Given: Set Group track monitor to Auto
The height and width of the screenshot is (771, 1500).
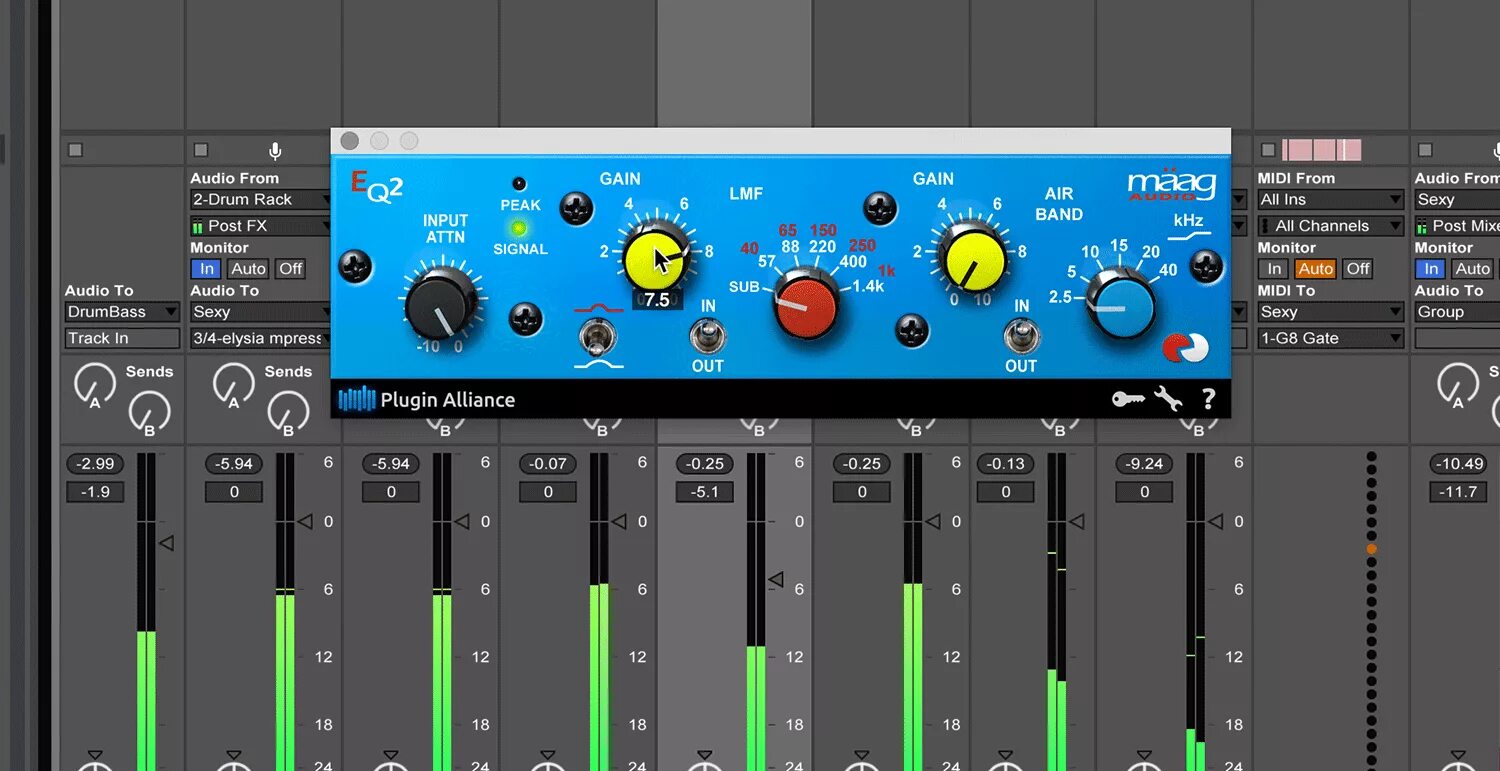Looking at the screenshot, I should (x=1472, y=268).
